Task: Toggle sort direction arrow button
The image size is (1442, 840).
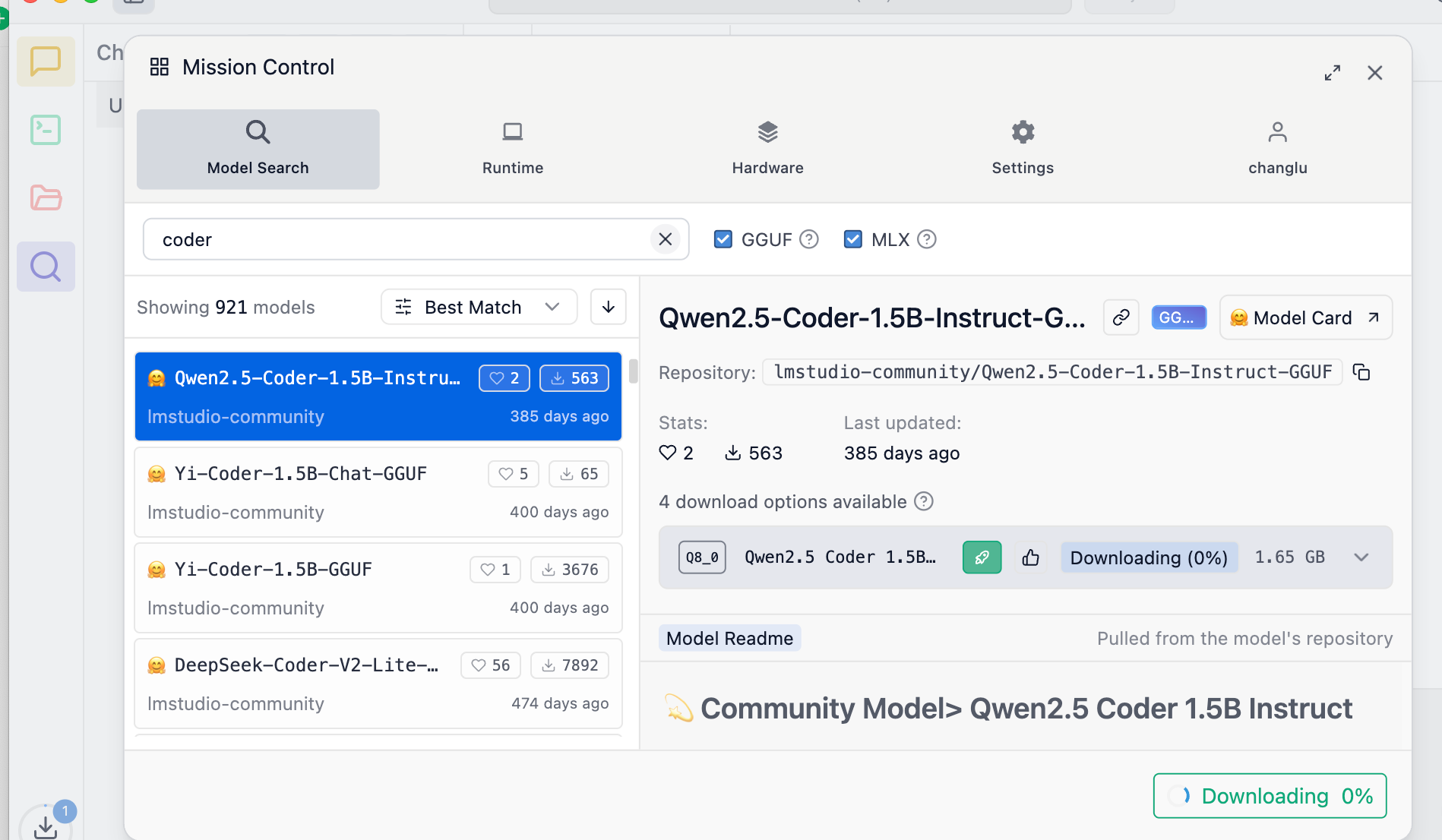Action: click(x=609, y=307)
